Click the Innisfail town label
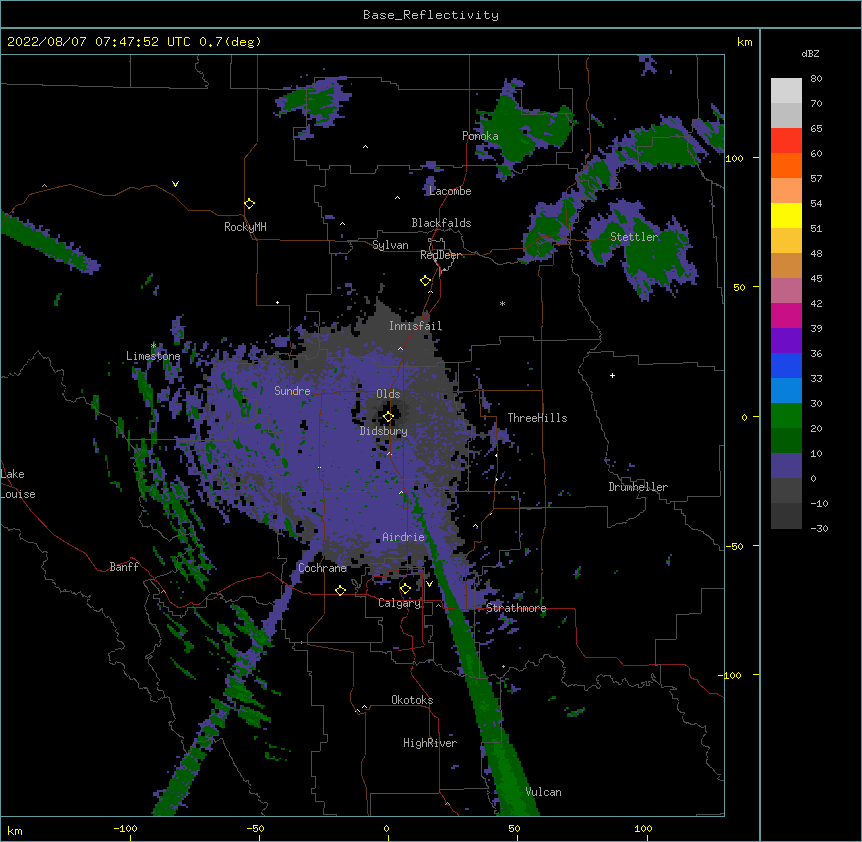 point(416,326)
